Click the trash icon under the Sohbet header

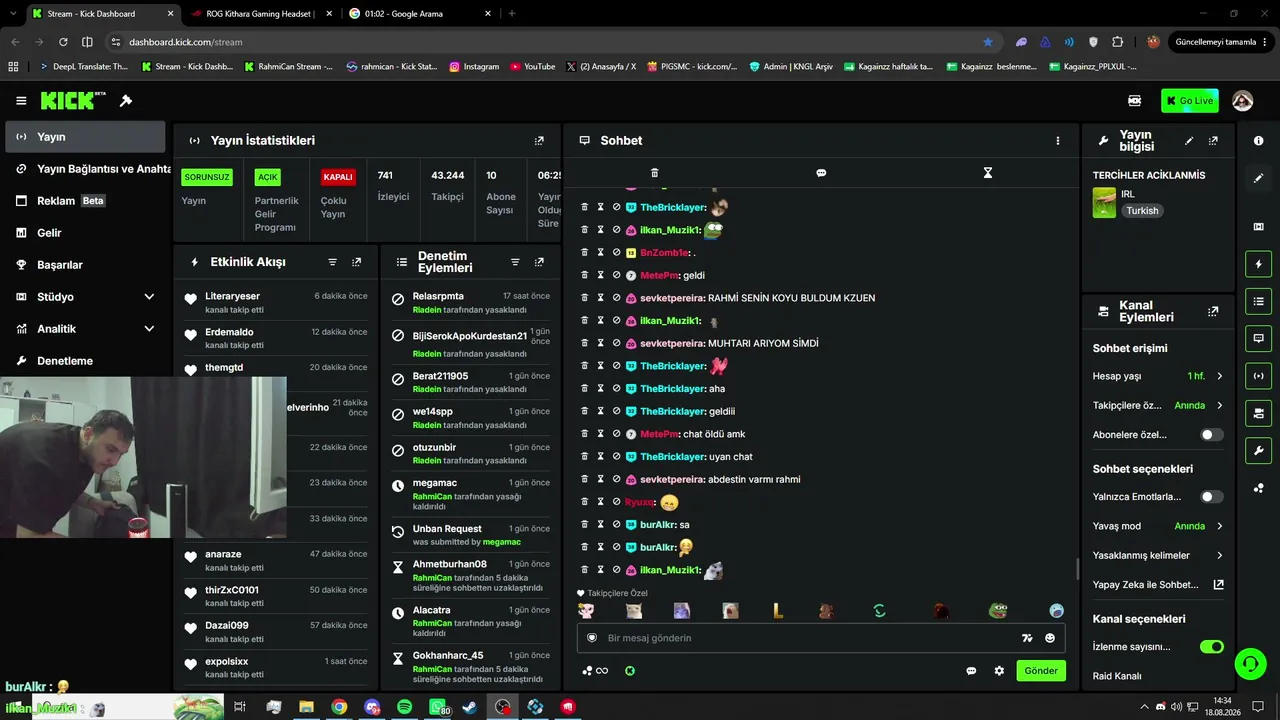[x=655, y=173]
